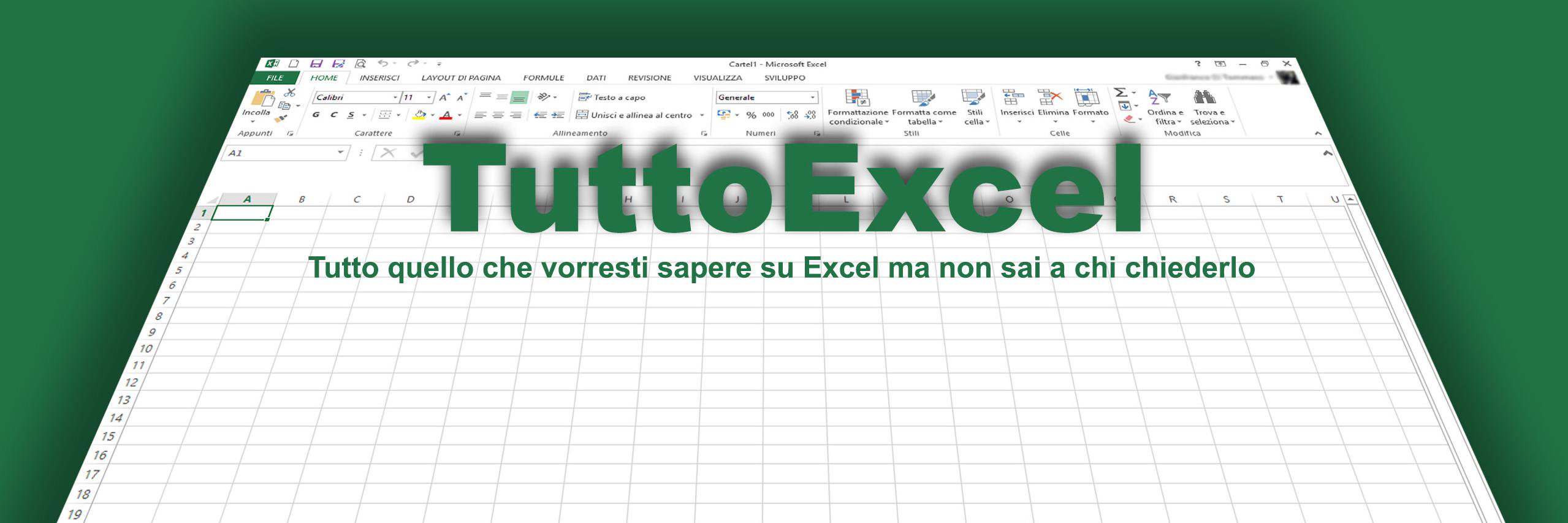Toggle center text alignment
1568x523 pixels.
pyautogui.click(x=498, y=115)
